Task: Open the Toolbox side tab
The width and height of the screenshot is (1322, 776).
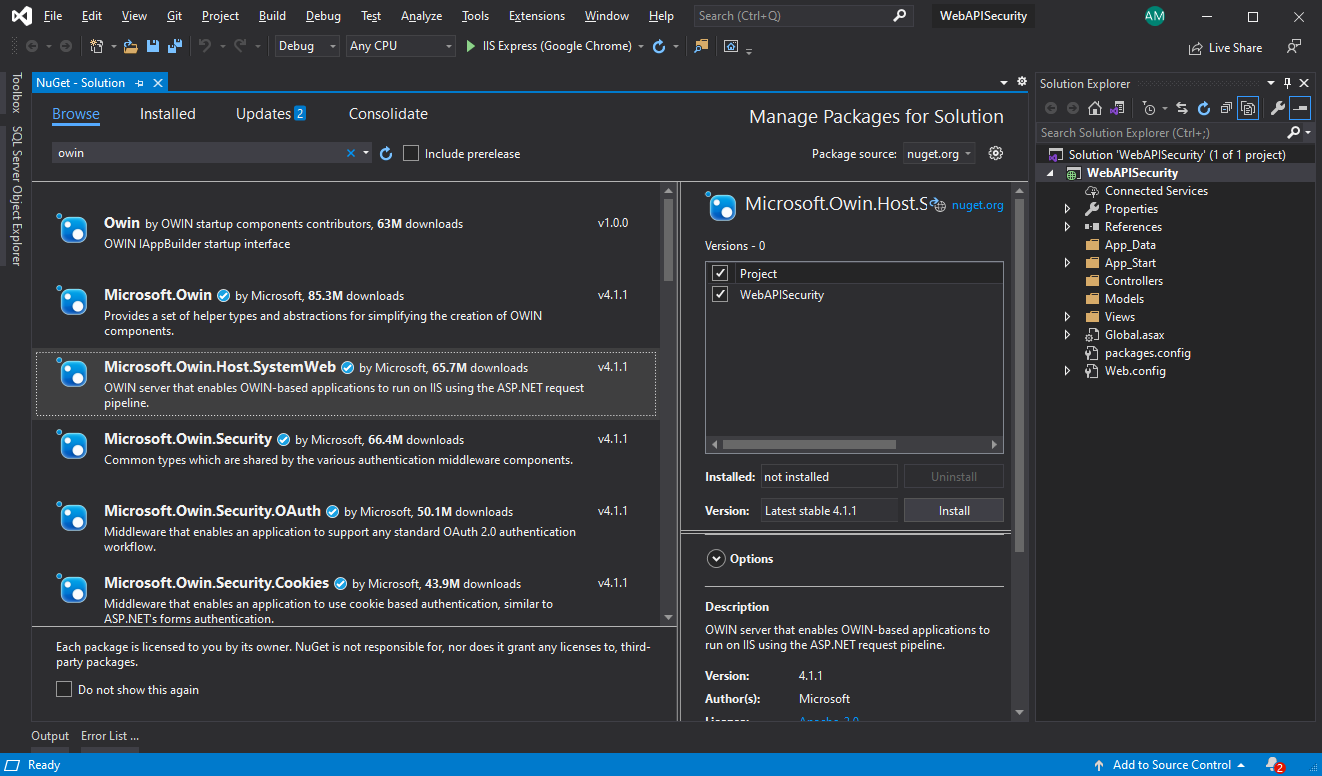Action: coord(16,93)
